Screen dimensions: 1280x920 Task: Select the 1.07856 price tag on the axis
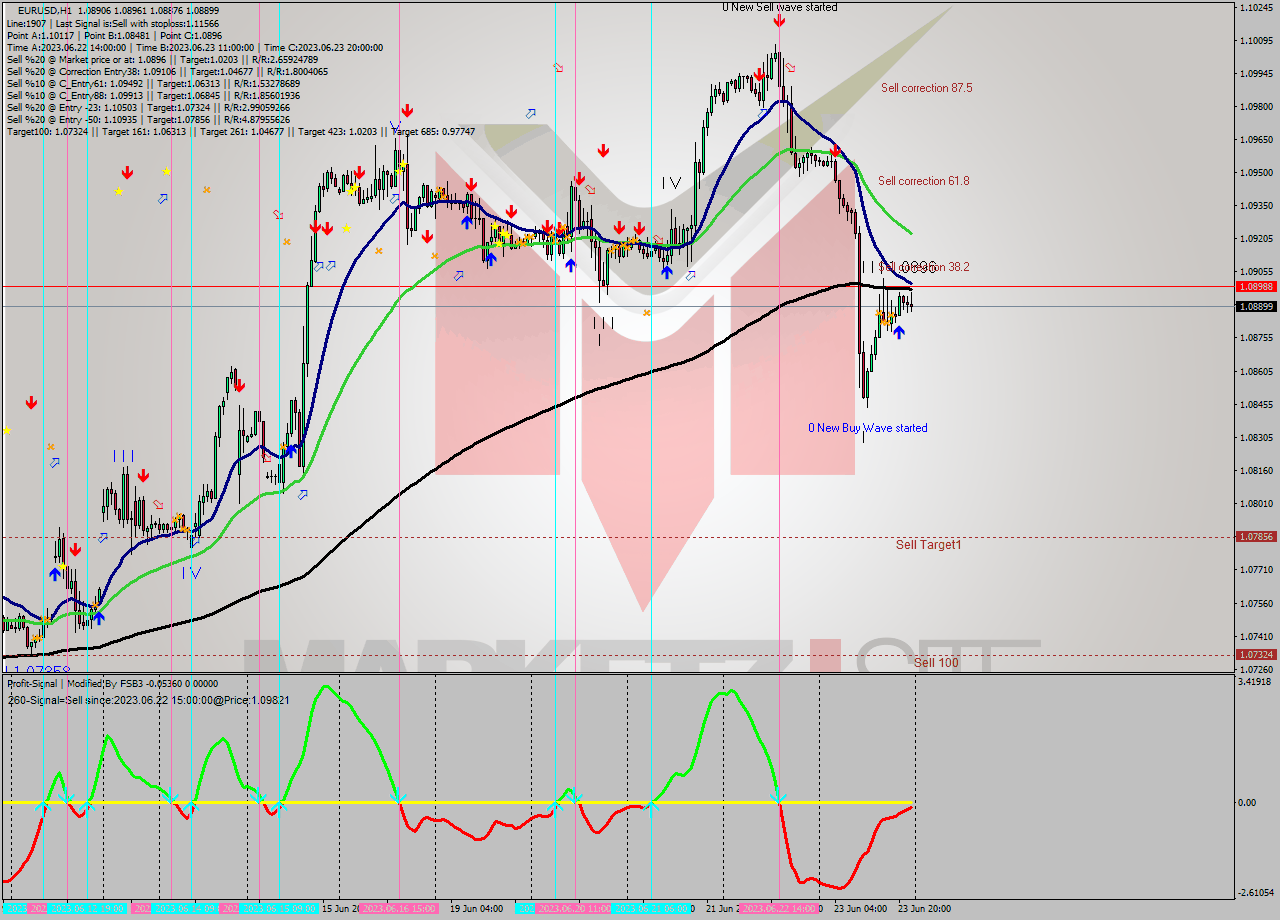[1255, 536]
